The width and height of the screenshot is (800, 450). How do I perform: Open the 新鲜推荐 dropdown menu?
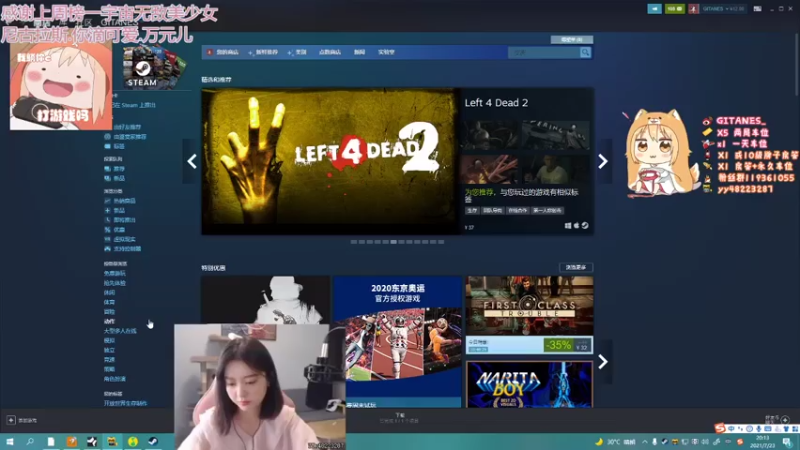click(x=263, y=52)
